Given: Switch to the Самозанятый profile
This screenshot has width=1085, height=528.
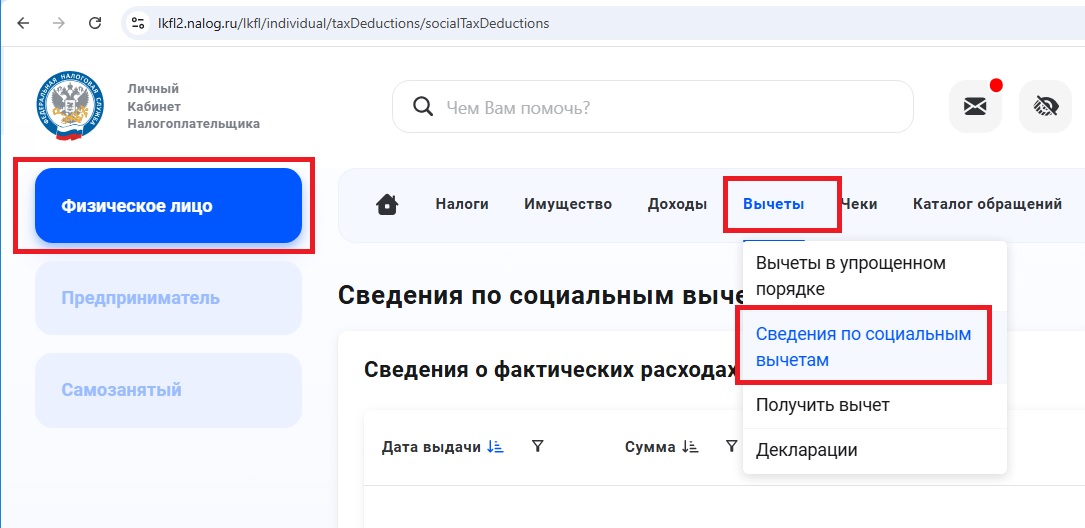Looking at the screenshot, I should (x=168, y=390).
